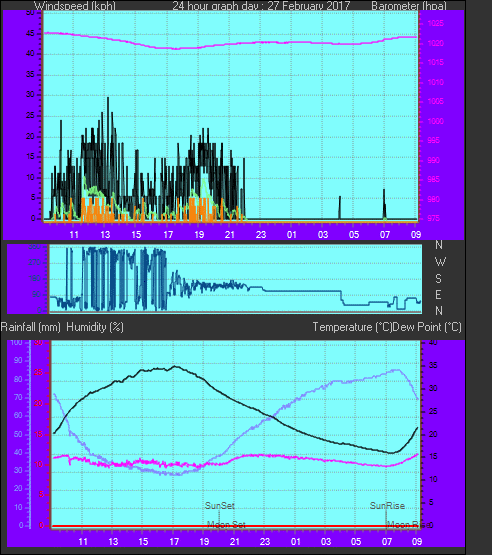Click the Windspeed (kph) axis title
This screenshot has width=492, height=555.
pos(75,6)
